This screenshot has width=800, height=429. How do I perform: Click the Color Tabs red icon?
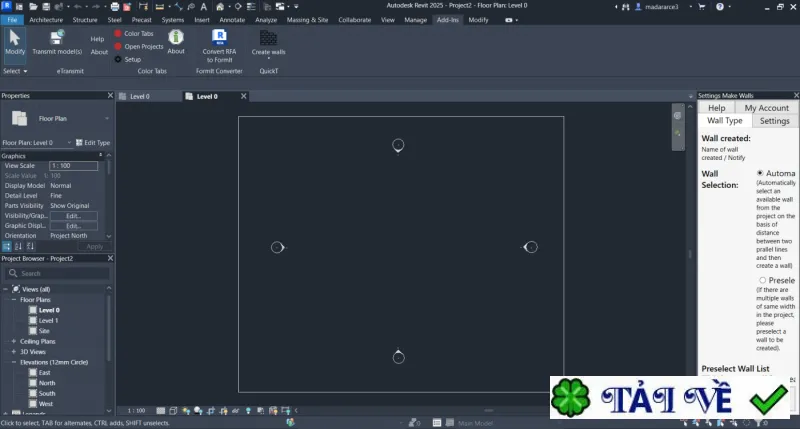pos(118,33)
